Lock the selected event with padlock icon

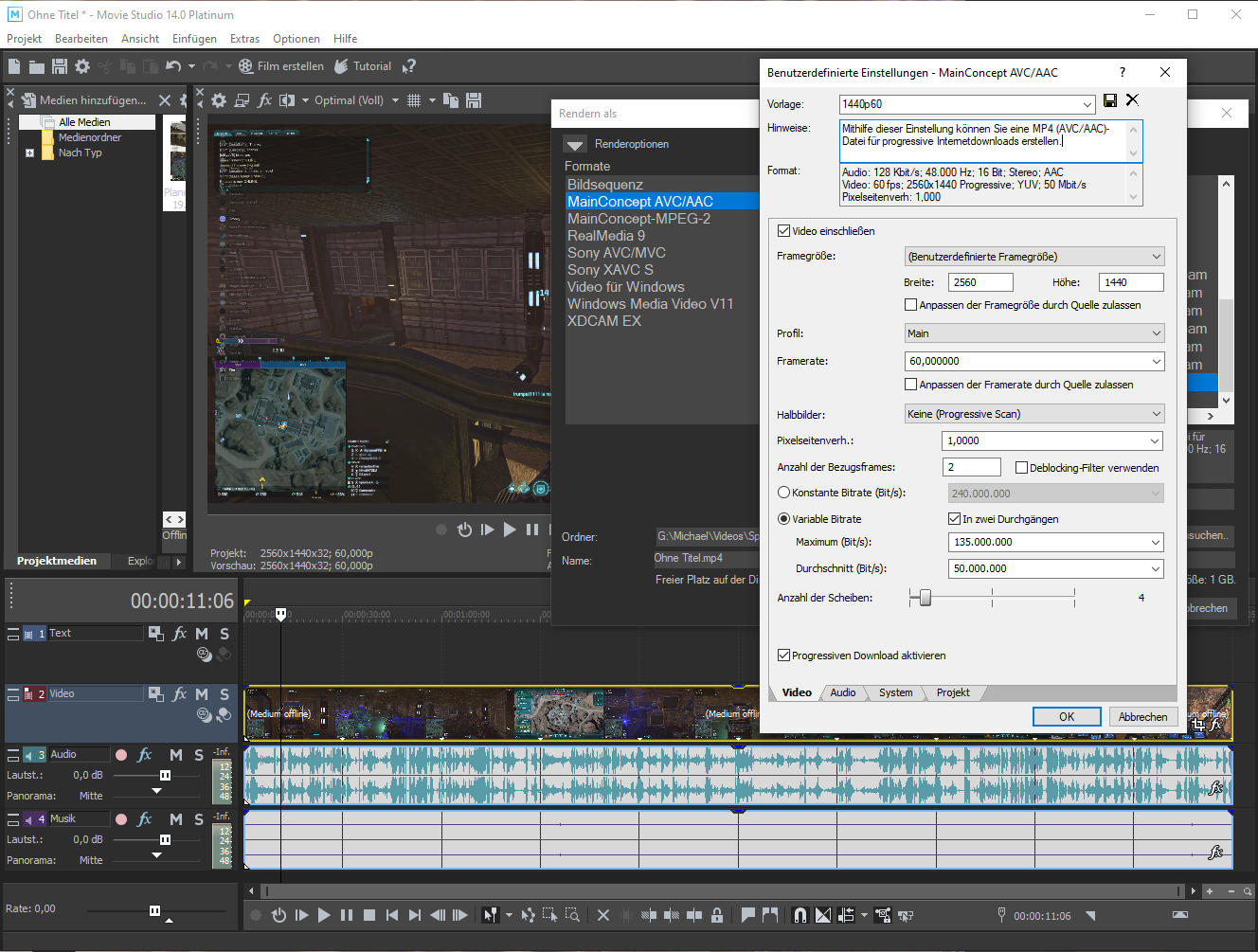tap(717, 915)
